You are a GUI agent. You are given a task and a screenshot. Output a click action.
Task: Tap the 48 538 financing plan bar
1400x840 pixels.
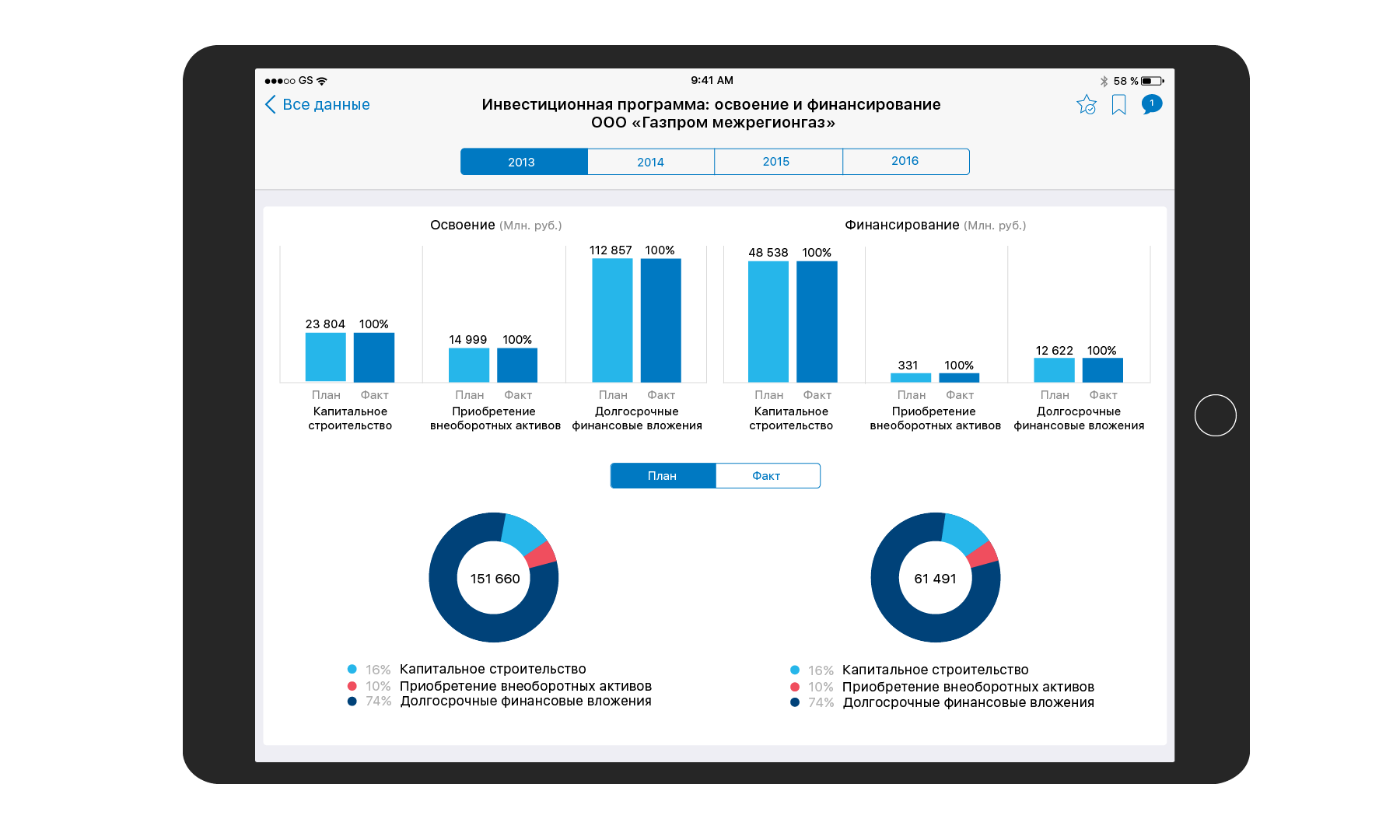click(768, 321)
